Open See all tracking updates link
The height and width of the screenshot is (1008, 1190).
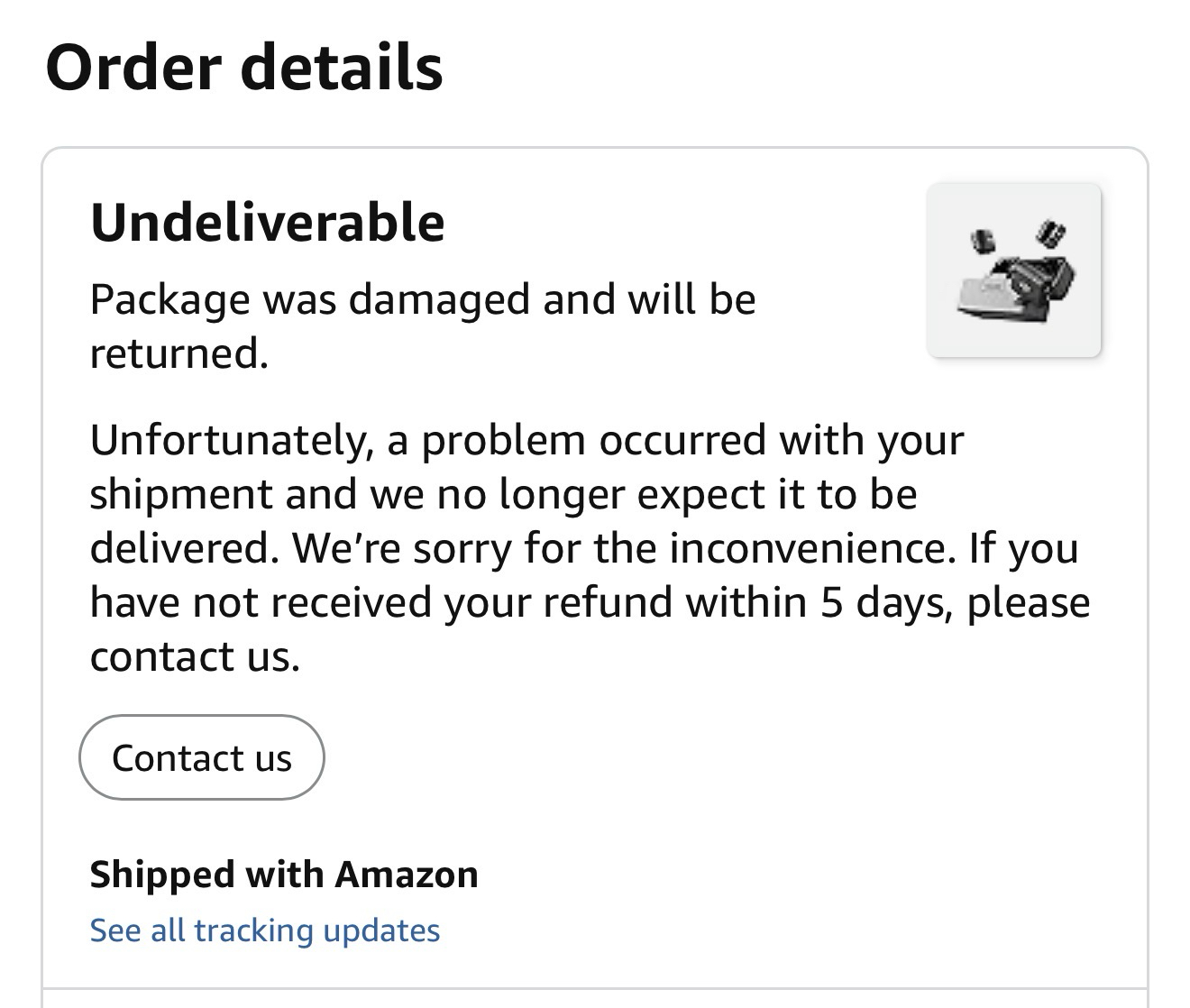click(264, 930)
